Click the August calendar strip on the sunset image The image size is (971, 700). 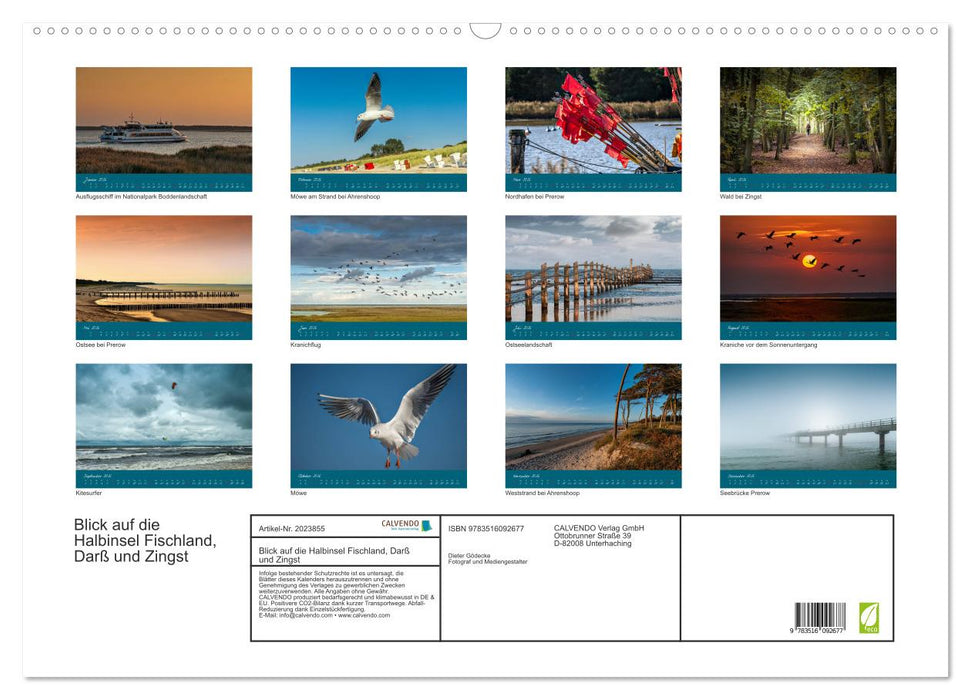click(808, 329)
